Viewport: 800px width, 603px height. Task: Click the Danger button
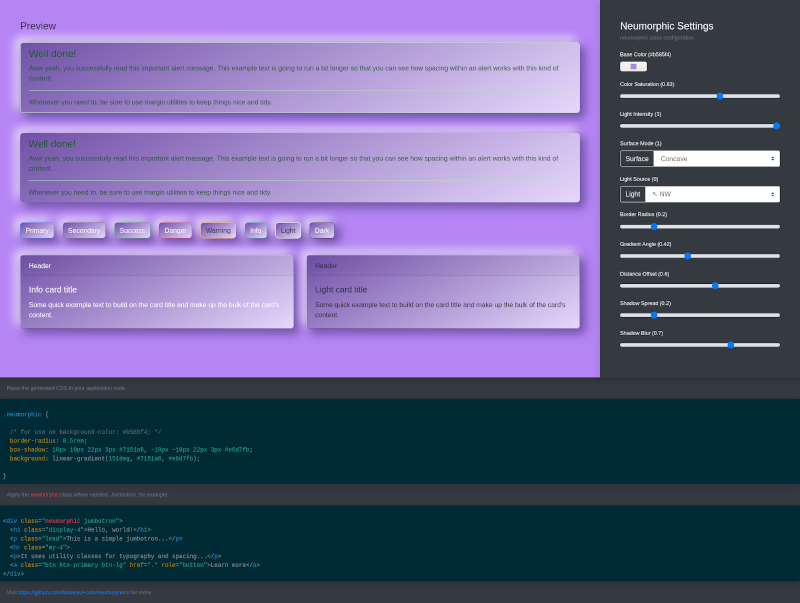click(x=175, y=230)
